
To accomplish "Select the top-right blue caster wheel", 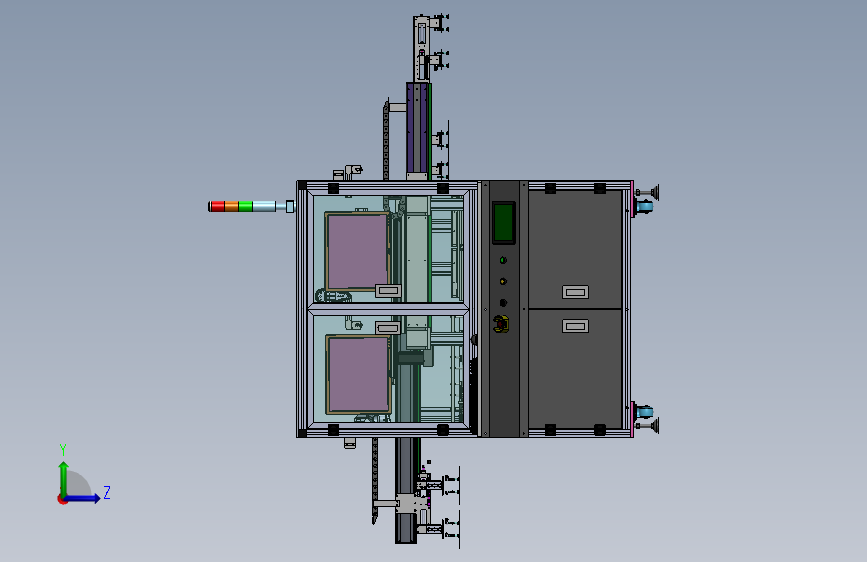I will (x=645, y=207).
